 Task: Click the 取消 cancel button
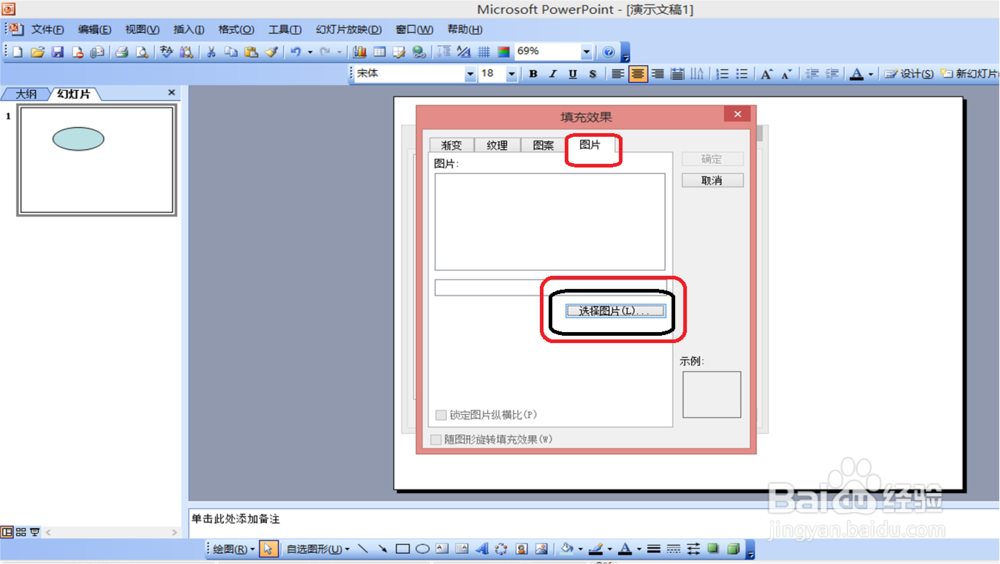click(x=712, y=181)
